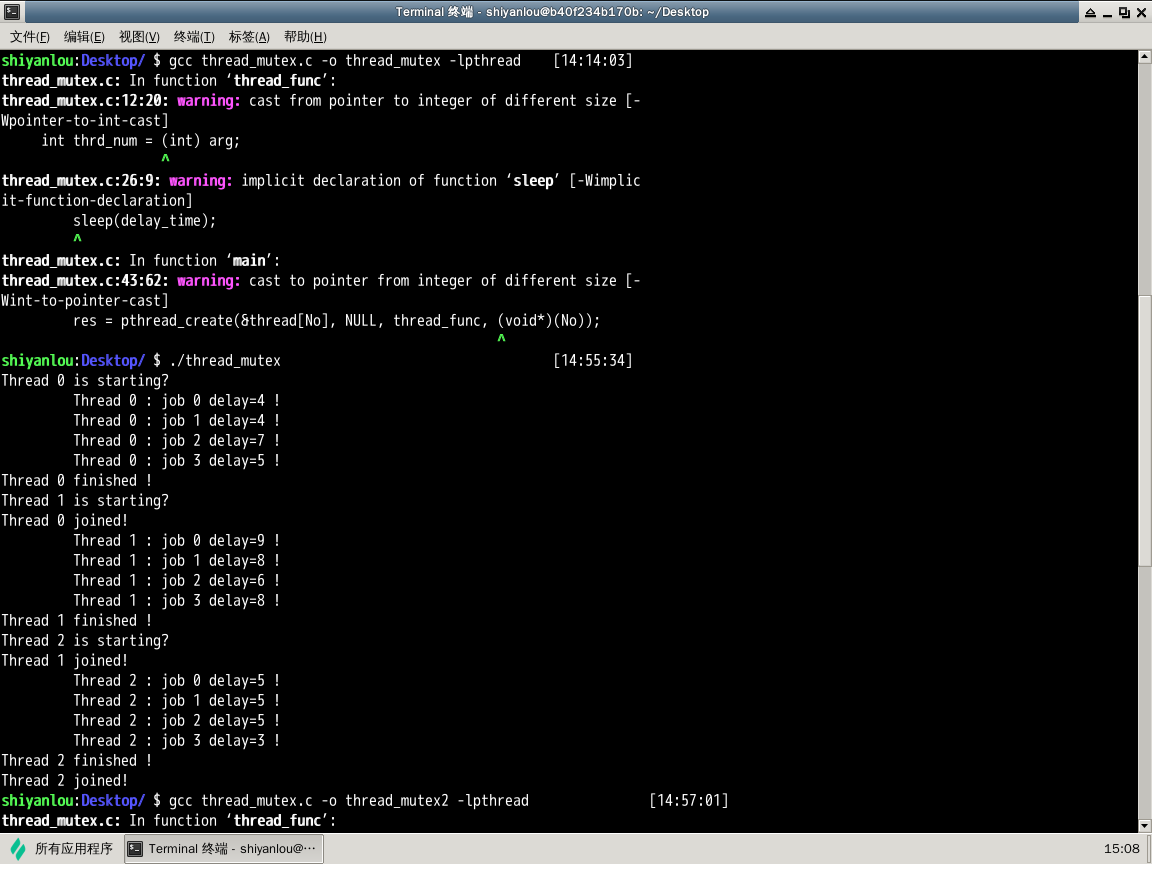Click the vertical scrollbar thumb
The image size is (1152, 896).
tap(1145, 430)
